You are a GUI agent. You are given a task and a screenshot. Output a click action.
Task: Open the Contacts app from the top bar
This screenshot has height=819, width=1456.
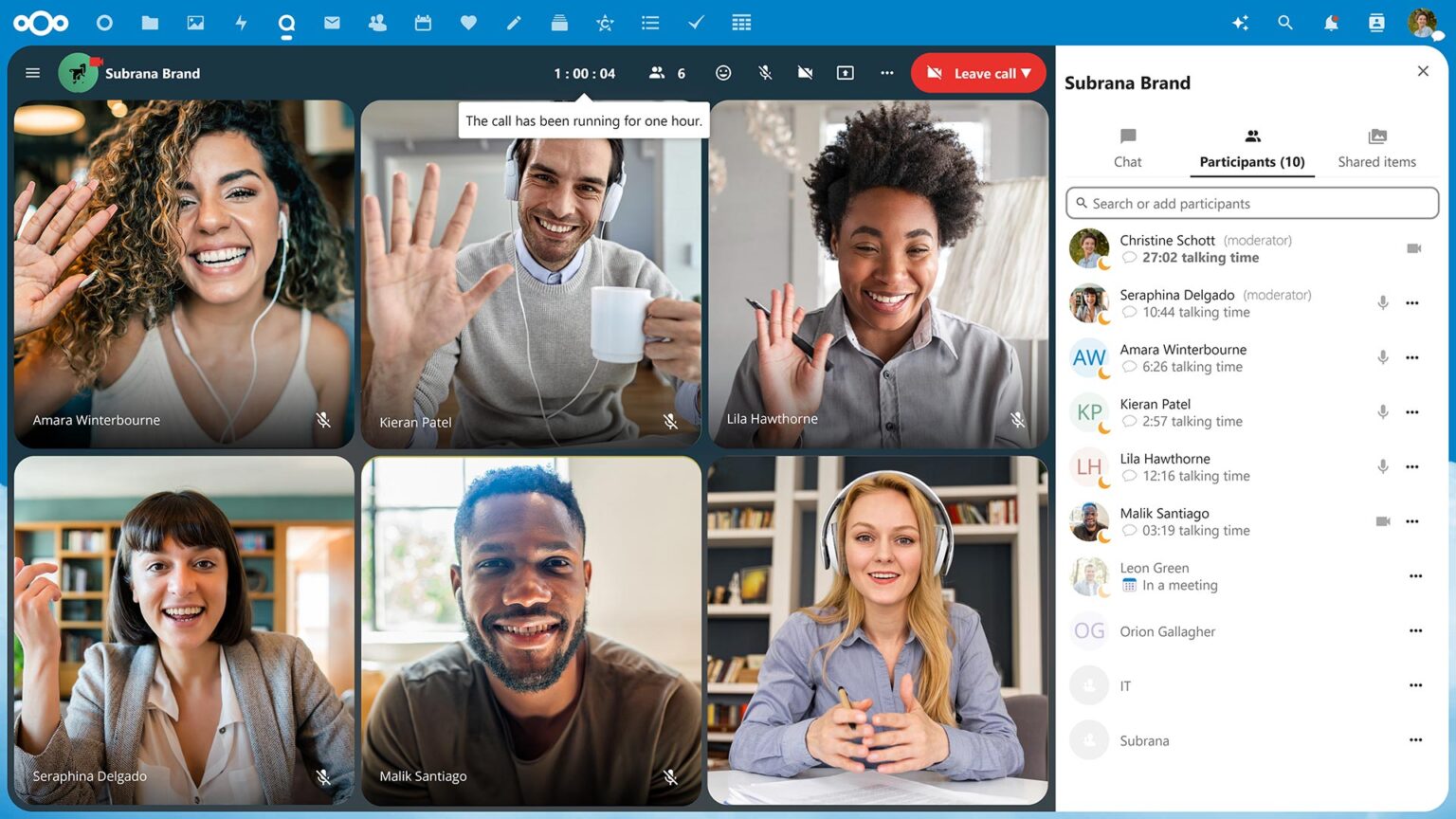tap(377, 23)
